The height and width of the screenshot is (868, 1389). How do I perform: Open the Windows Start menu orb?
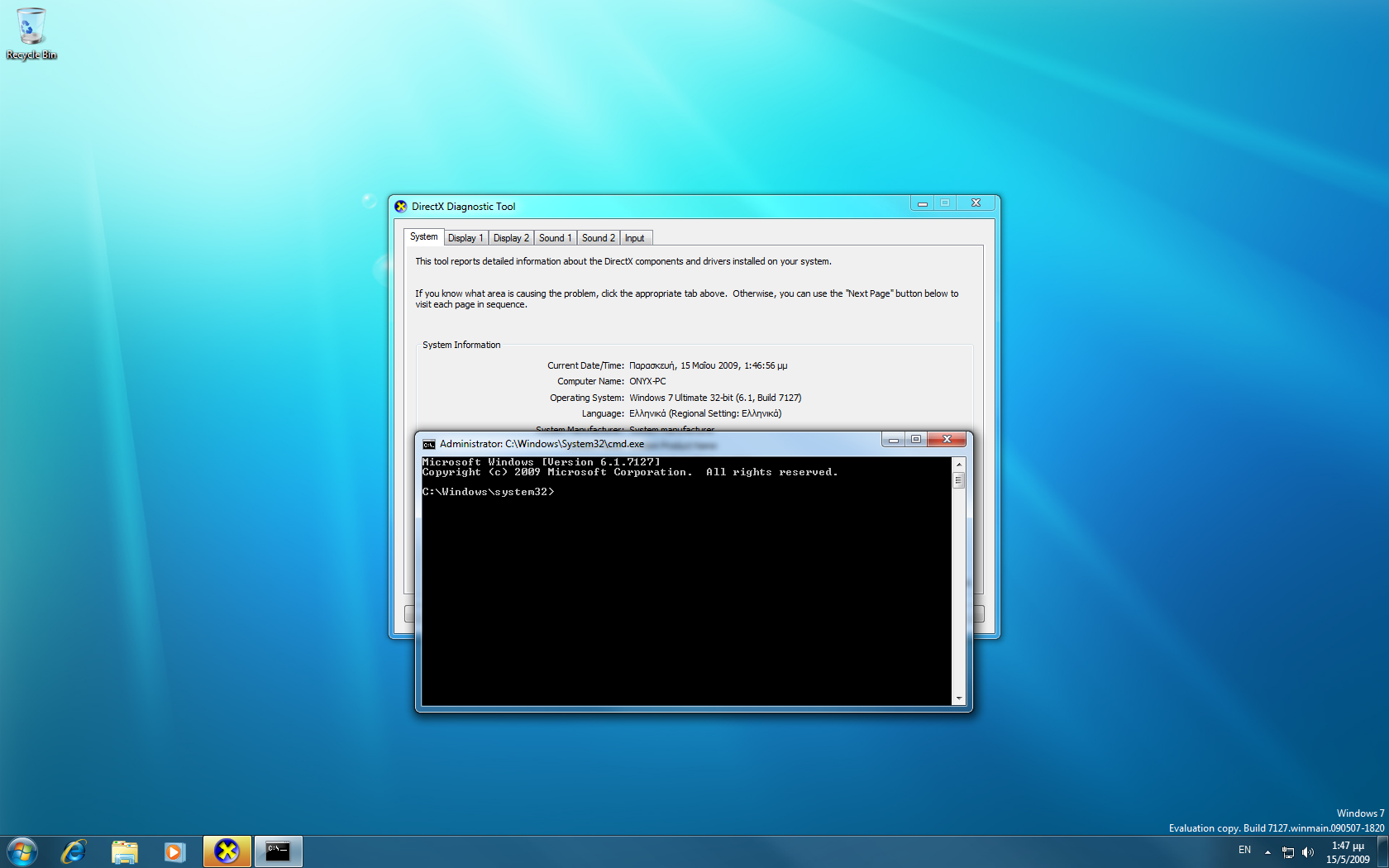point(22,851)
